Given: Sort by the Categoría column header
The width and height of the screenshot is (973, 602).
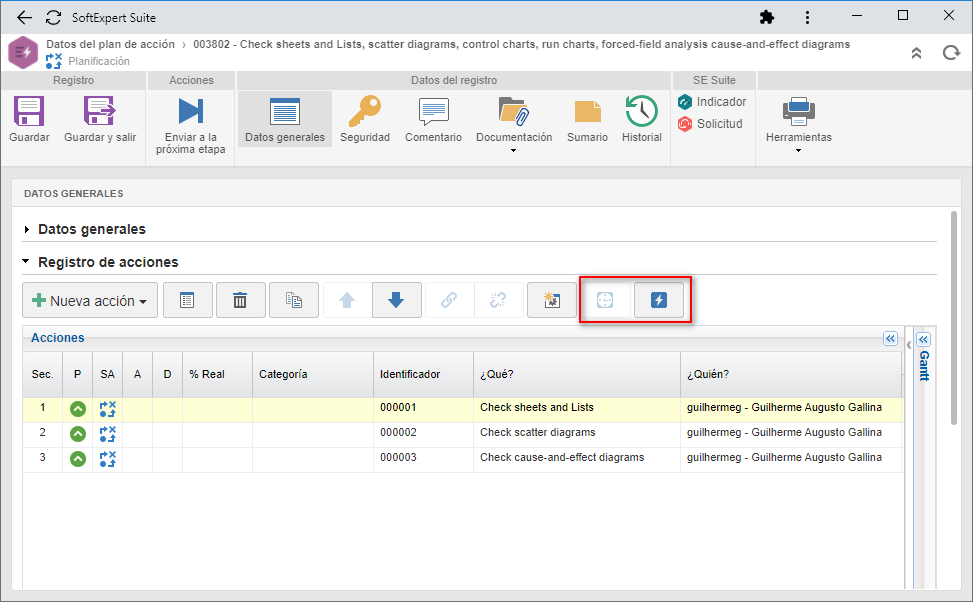Looking at the screenshot, I should coord(313,374).
